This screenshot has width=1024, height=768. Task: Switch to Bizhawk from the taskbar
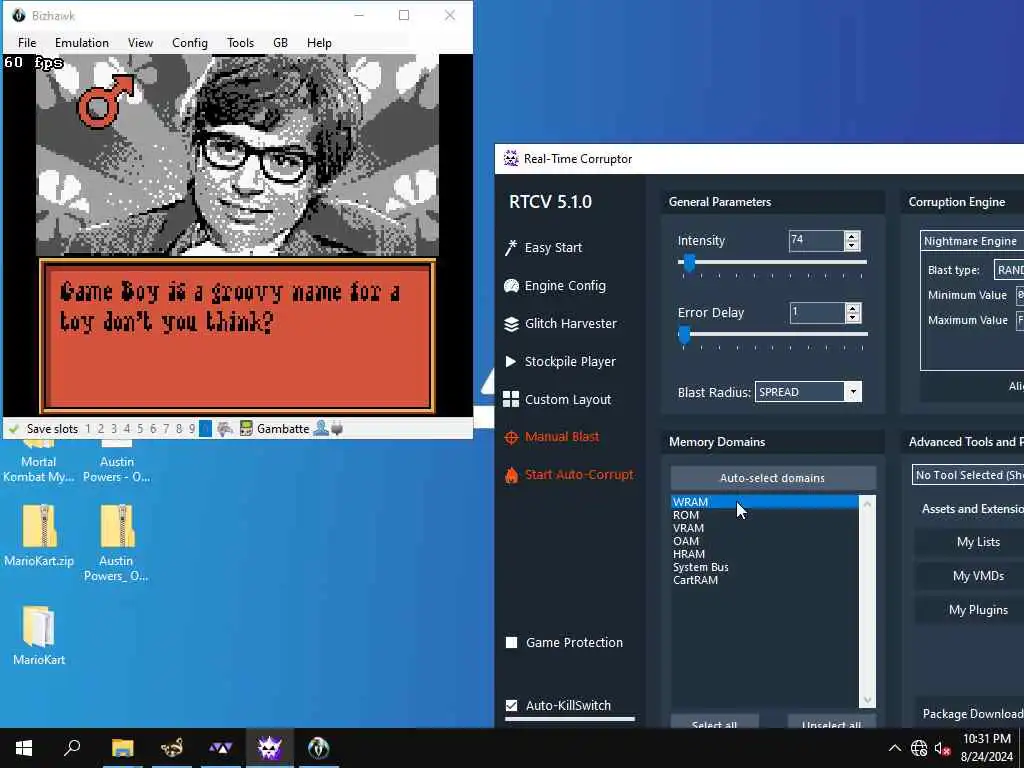(319, 748)
